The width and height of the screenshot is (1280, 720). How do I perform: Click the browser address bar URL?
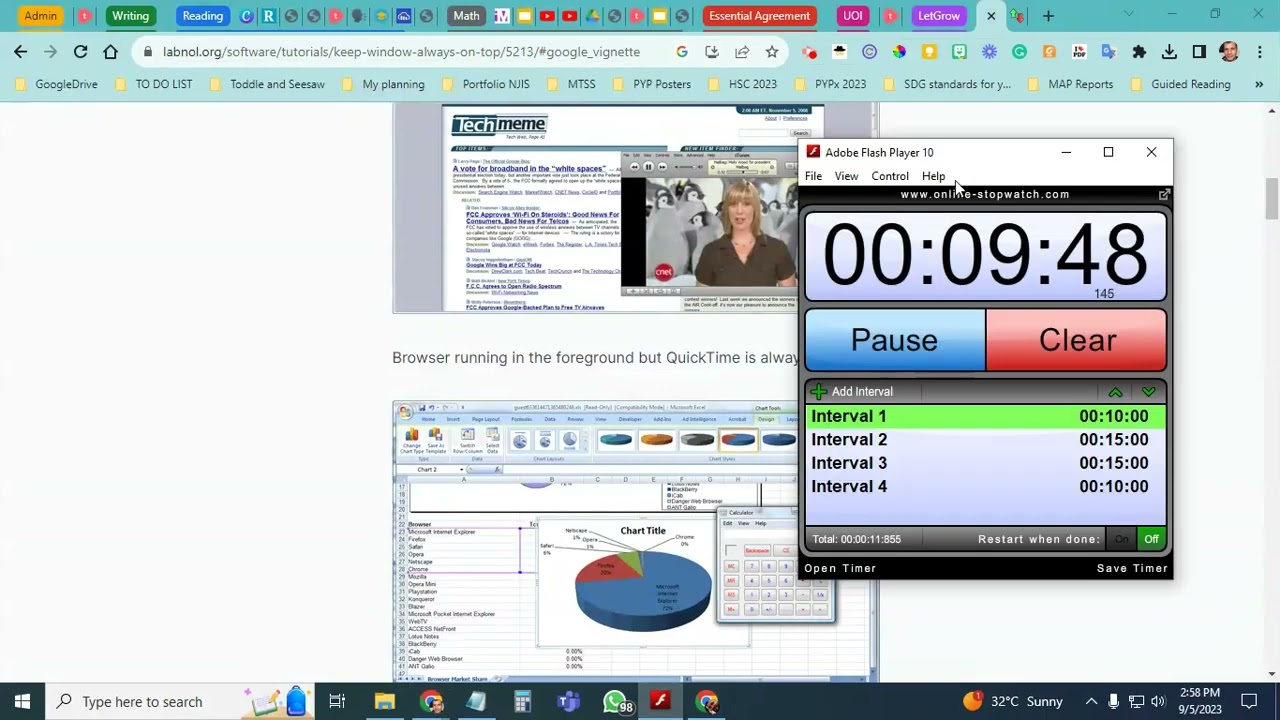tap(401, 52)
